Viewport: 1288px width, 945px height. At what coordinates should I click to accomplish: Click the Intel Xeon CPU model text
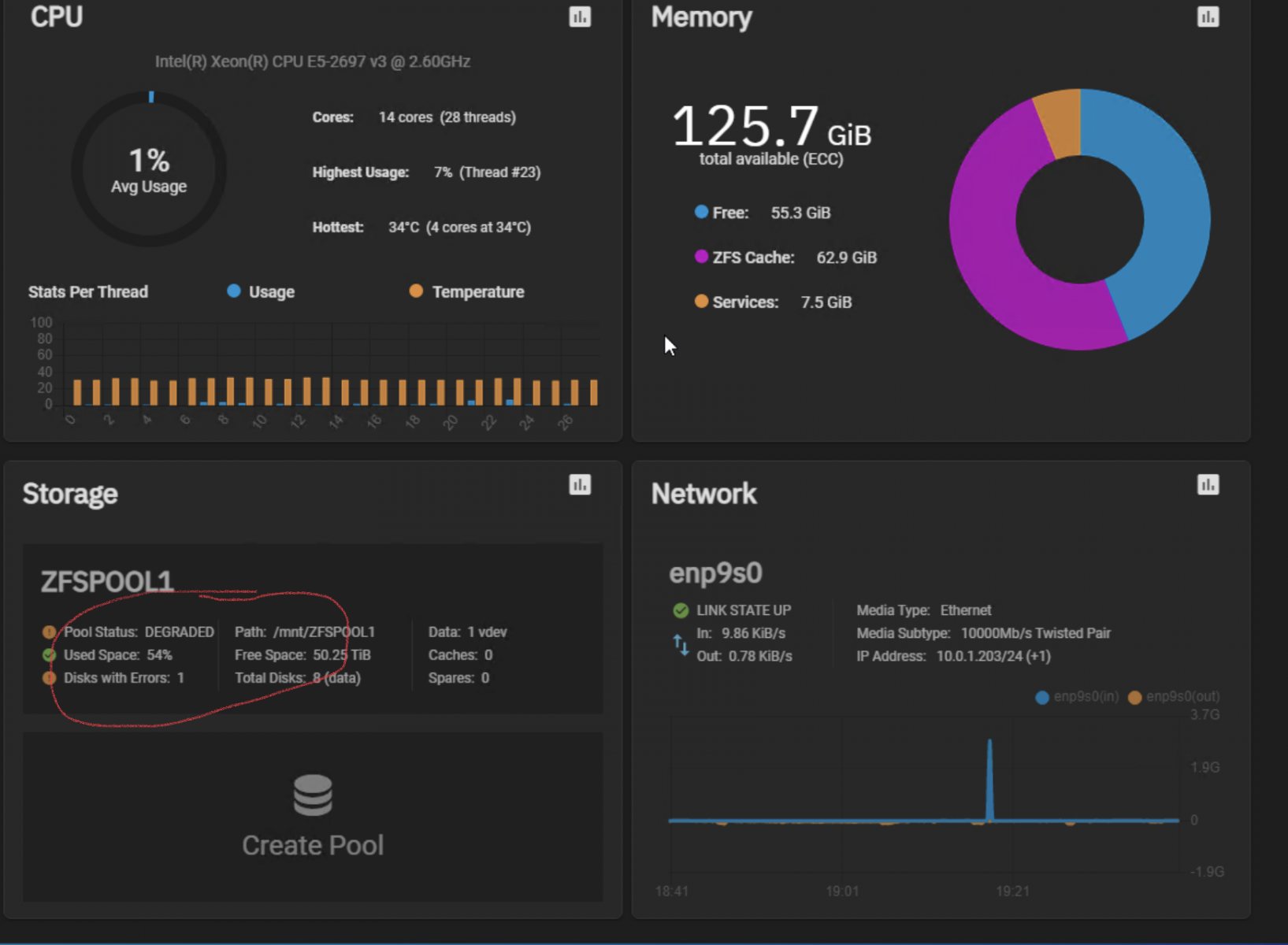[313, 61]
